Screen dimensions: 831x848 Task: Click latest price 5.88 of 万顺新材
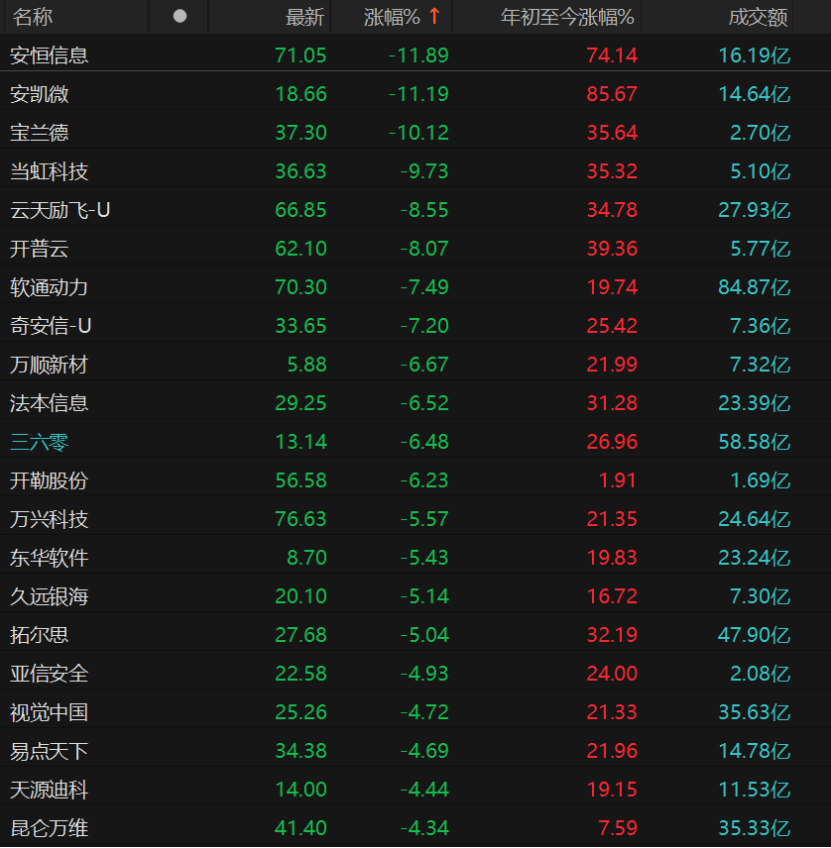307,365
